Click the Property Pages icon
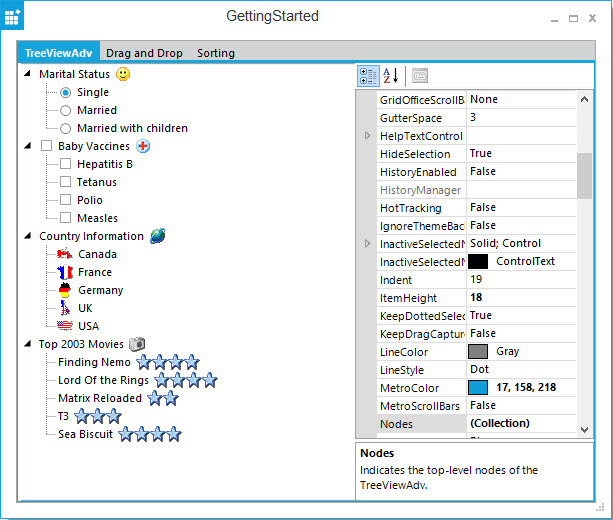 pyautogui.click(x=419, y=76)
